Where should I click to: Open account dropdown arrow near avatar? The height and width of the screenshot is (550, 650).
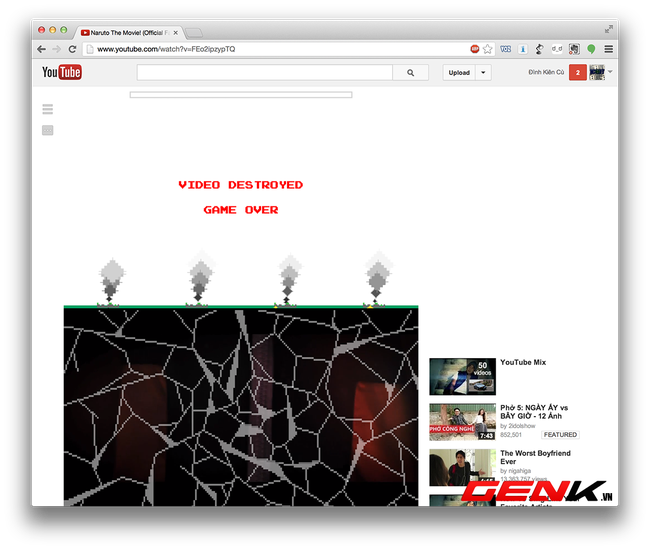(x=610, y=72)
